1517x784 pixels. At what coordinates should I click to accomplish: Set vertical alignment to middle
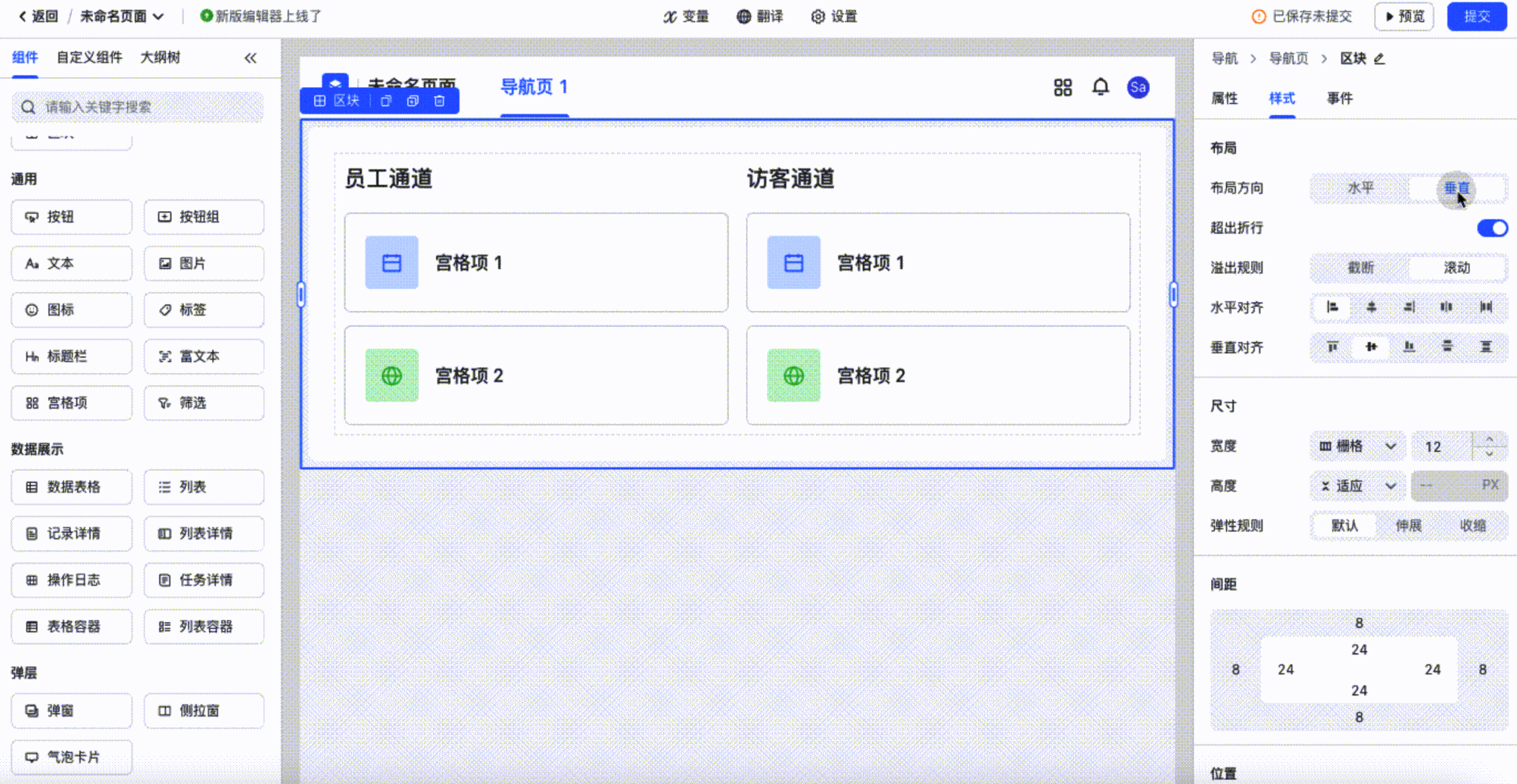click(1371, 347)
